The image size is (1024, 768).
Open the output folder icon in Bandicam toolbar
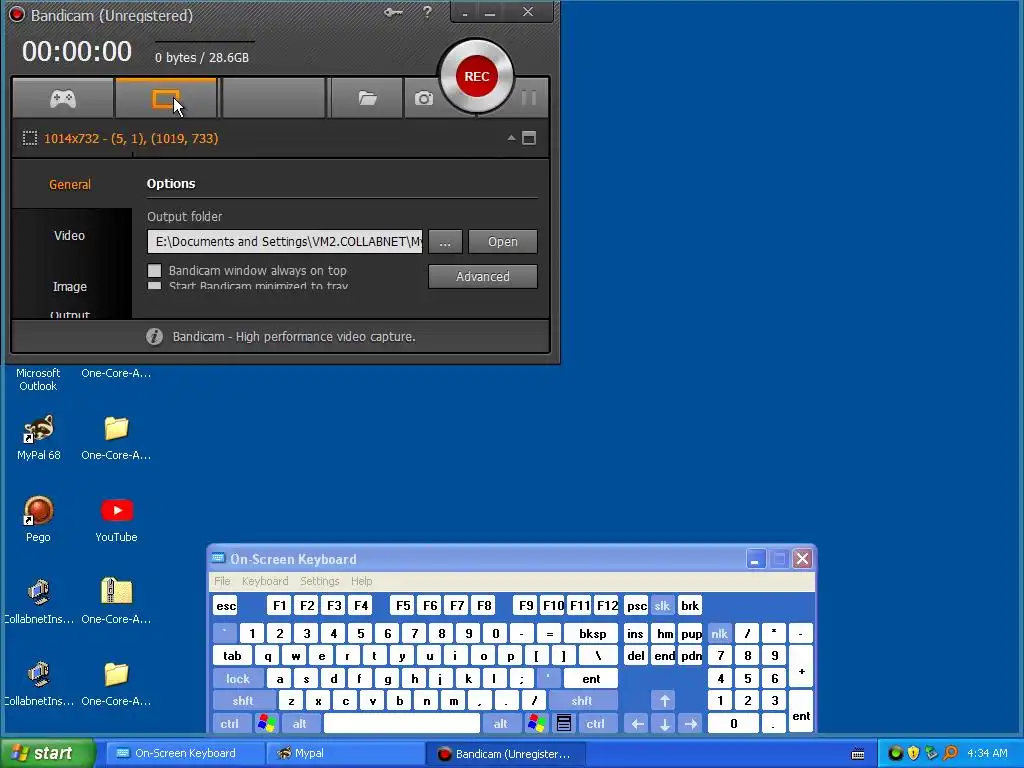point(368,99)
